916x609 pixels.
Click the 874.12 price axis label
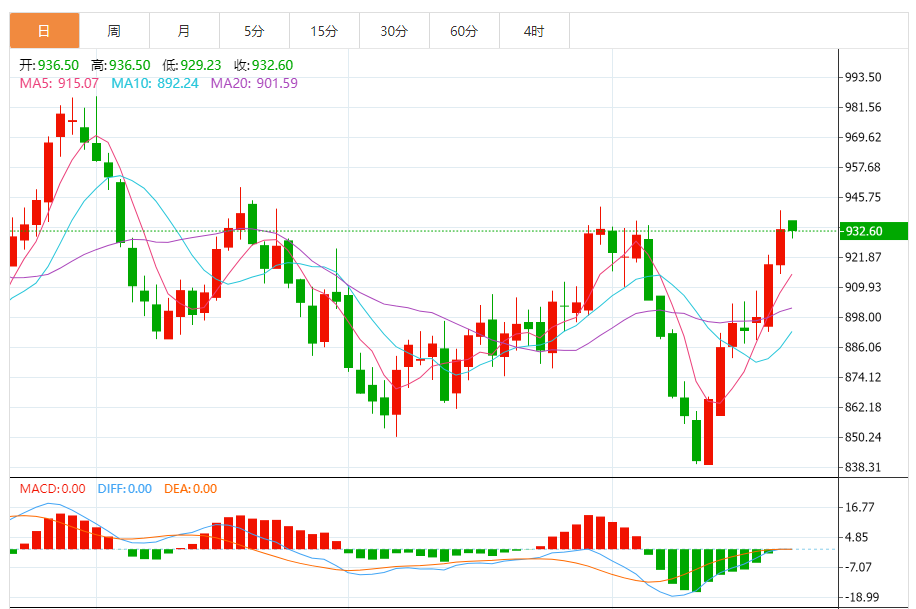coord(863,377)
